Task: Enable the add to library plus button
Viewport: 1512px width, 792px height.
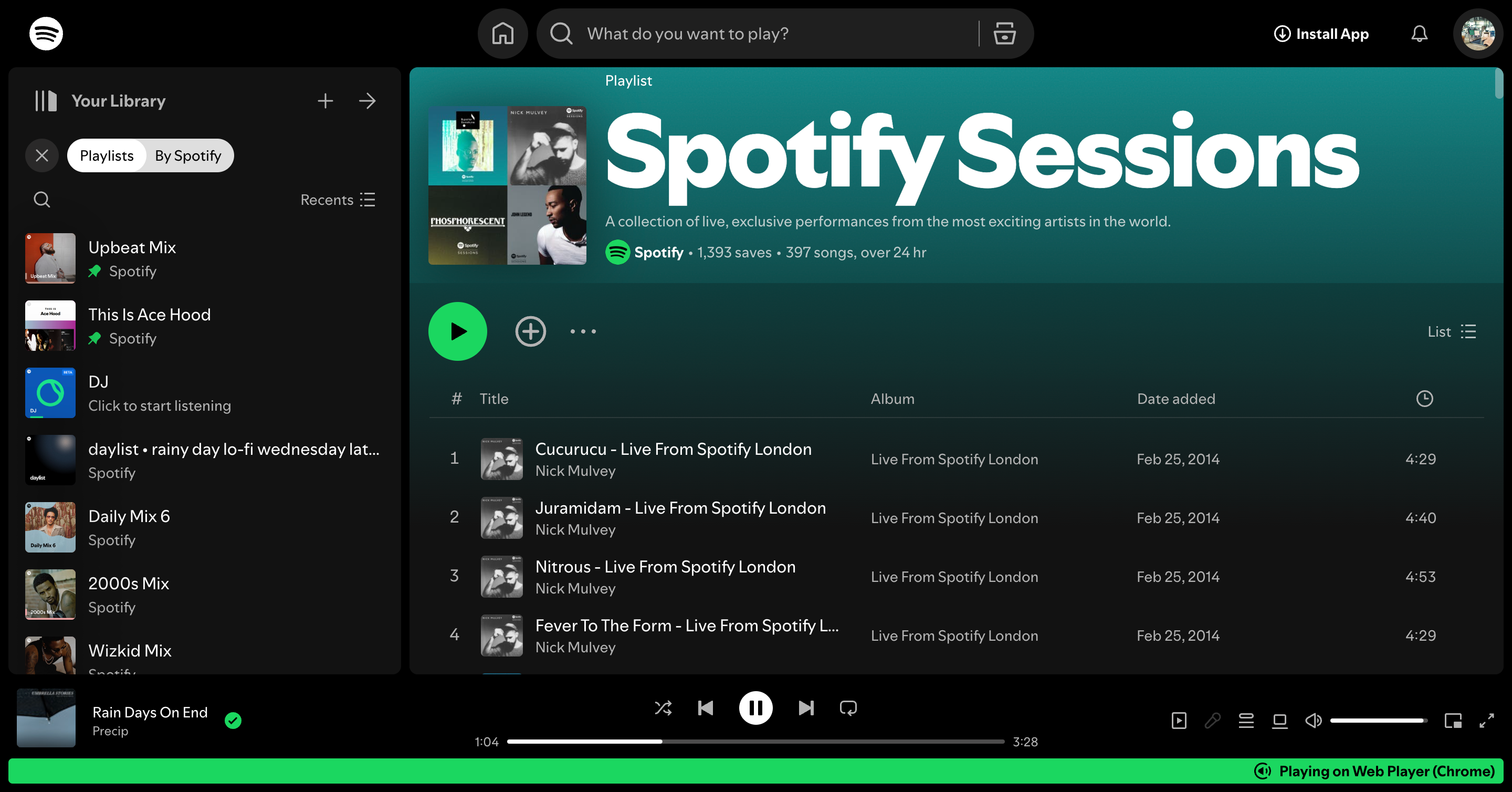Action: click(530, 331)
